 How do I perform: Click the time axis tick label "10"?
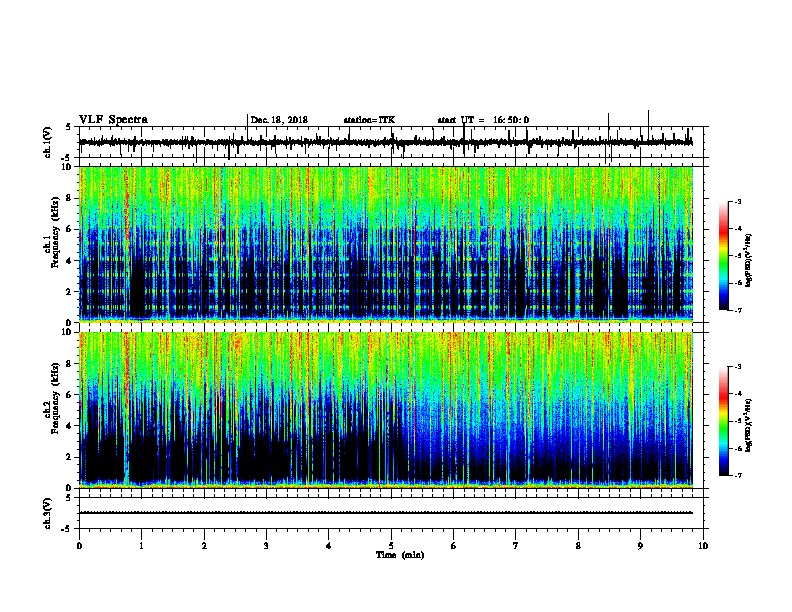[x=703, y=546]
